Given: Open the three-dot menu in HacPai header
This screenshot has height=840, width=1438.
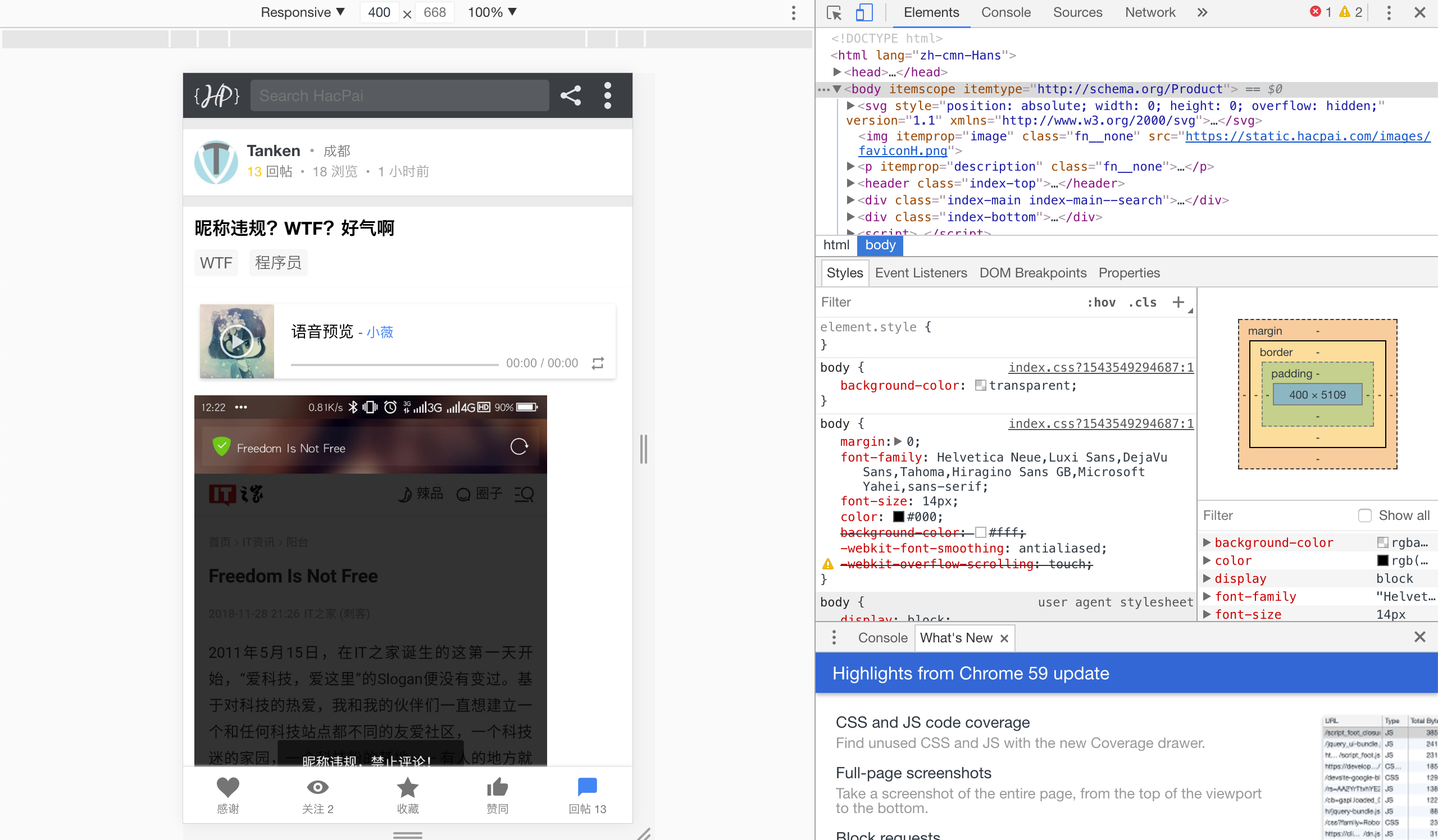Looking at the screenshot, I should (607, 95).
